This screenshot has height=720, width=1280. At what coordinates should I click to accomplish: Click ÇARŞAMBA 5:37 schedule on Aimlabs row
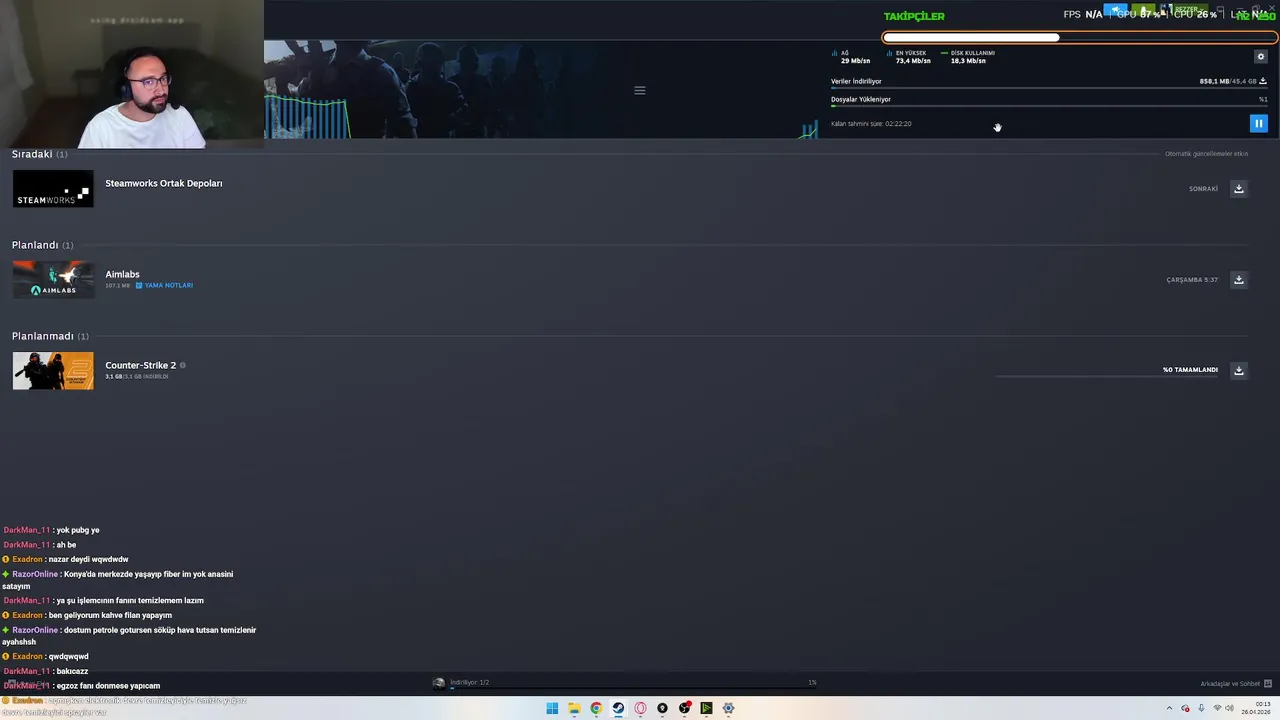pos(1192,280)
